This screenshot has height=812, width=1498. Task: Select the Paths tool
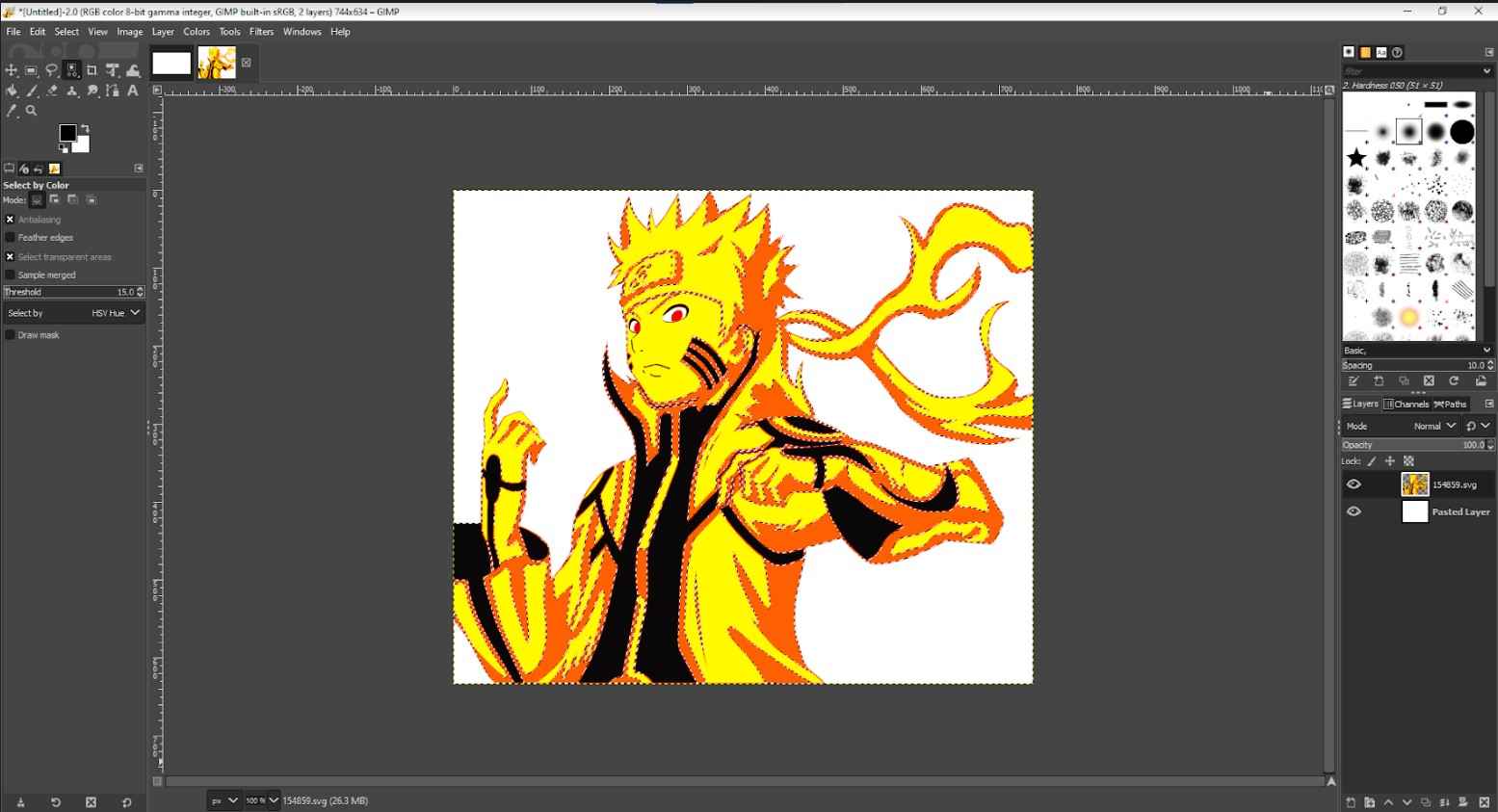(113, 91)
